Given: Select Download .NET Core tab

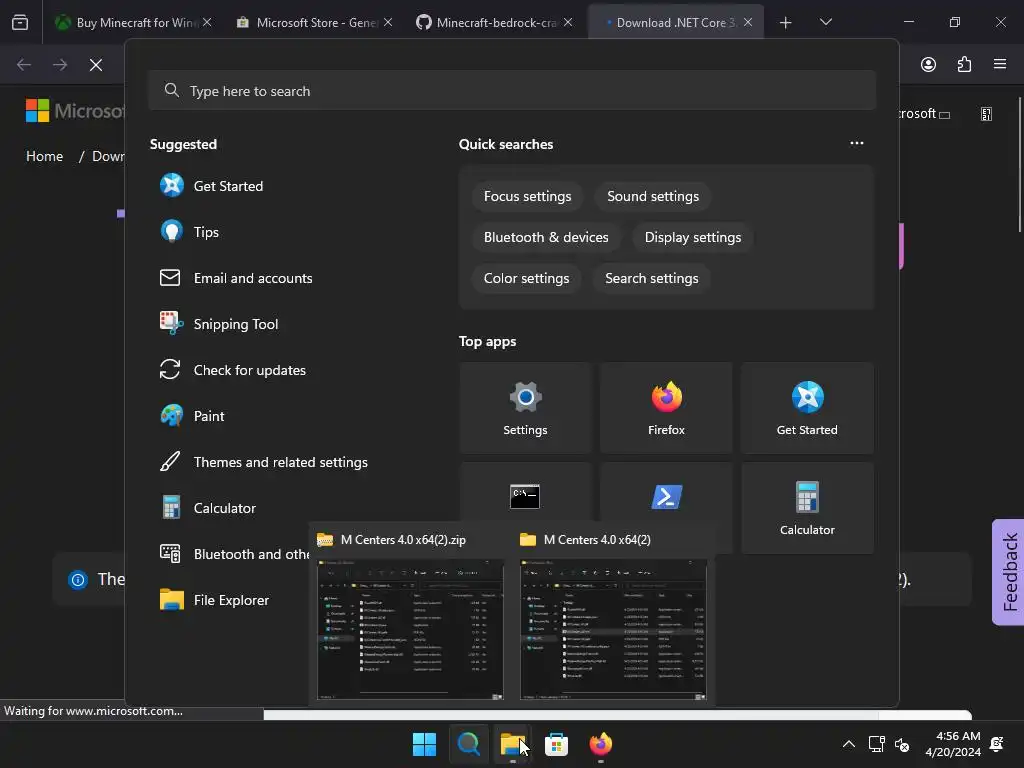Looking at the screenshot, I should pos(676,22).
